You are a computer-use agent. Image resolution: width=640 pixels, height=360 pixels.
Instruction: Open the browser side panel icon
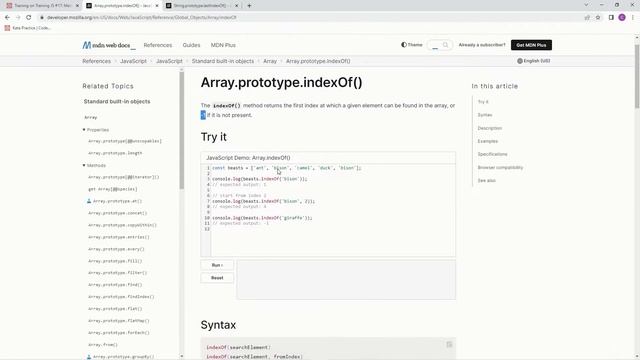pos(611,18)
